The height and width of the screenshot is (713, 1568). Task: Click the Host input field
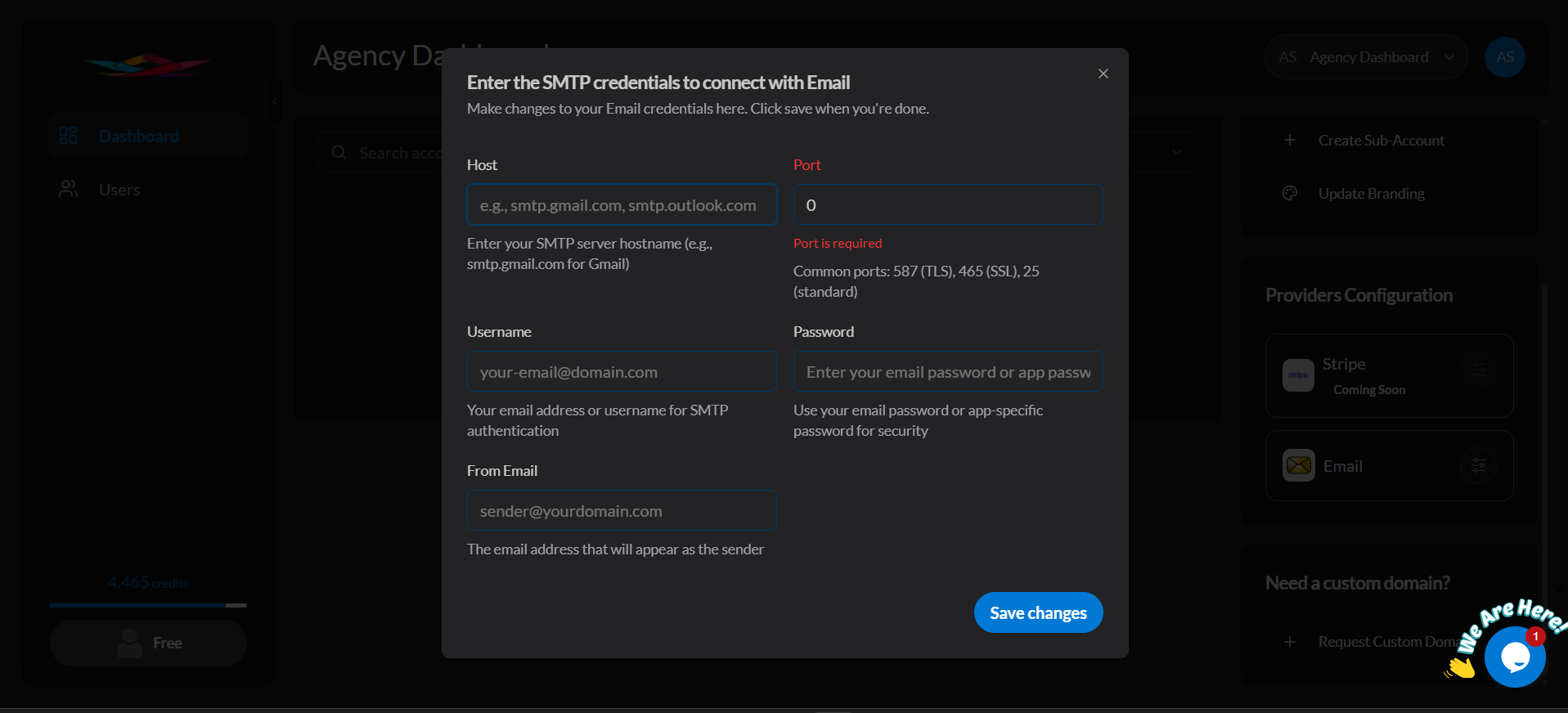pos(621,205)
